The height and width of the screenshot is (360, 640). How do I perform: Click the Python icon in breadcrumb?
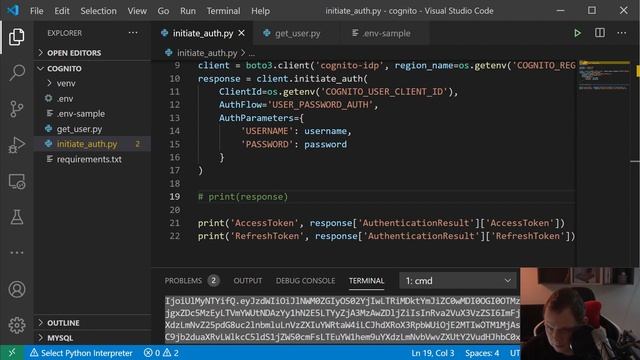(x=169, y=53)
